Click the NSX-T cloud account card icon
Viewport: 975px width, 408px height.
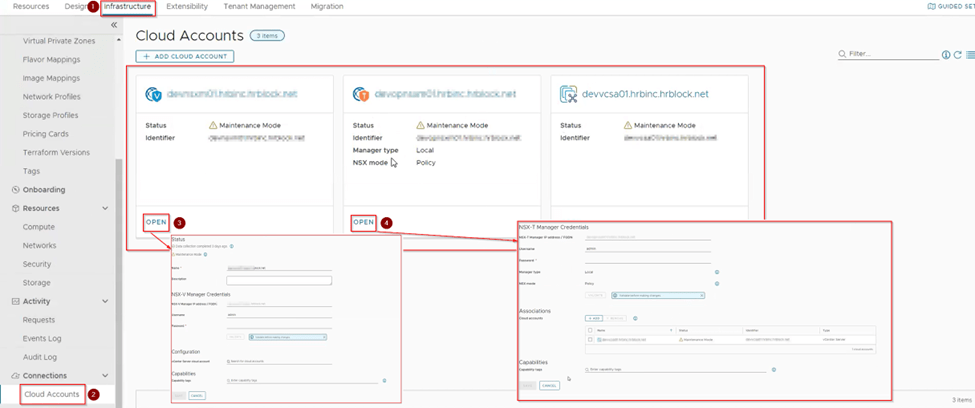363,94
